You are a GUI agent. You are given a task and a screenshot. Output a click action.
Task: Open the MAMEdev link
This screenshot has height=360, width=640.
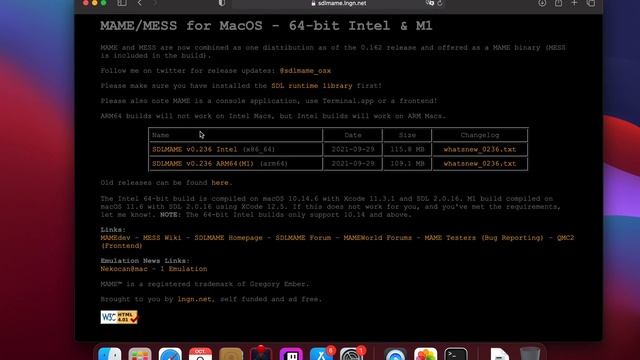[x=115, y=238]
